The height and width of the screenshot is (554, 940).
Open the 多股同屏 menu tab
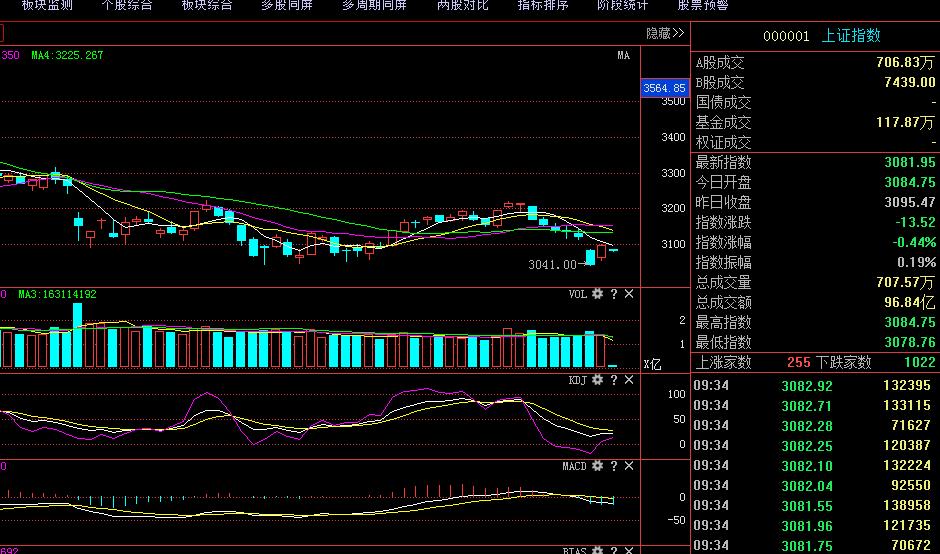pos(286,5)
